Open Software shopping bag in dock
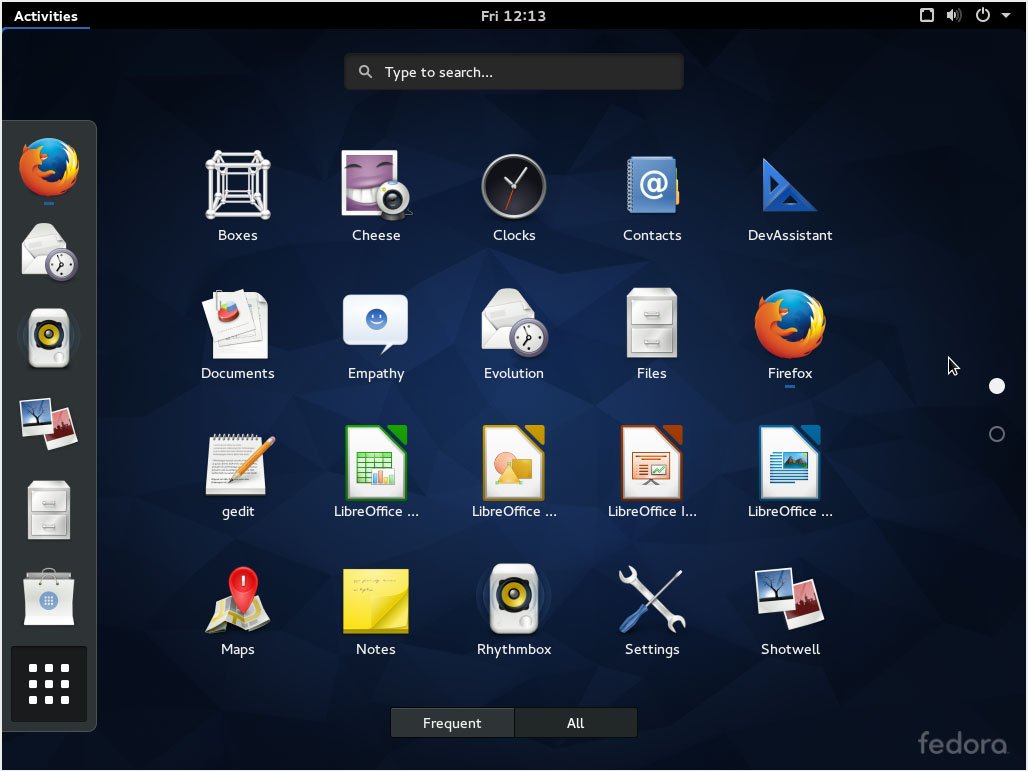Screen dimensions: 1028x771 pos(49,597)
